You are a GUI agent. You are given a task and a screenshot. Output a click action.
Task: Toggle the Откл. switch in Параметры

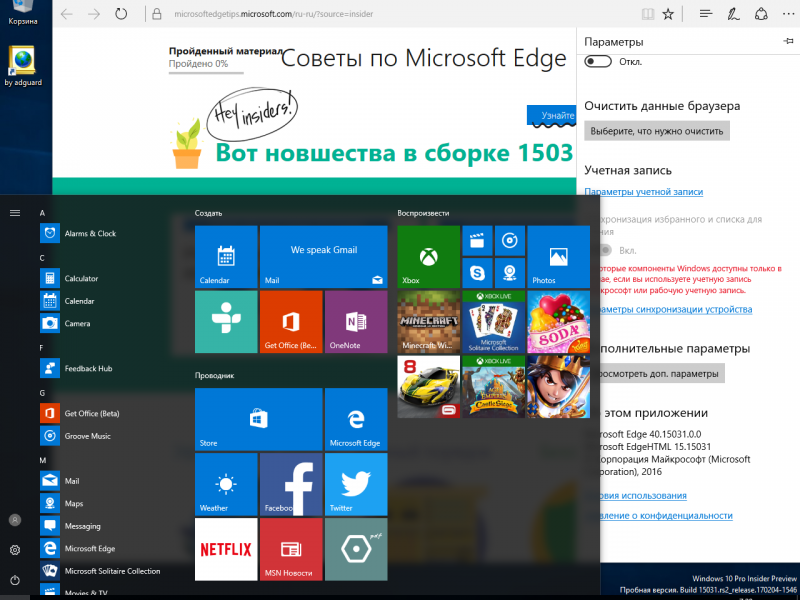coord(597,62)
